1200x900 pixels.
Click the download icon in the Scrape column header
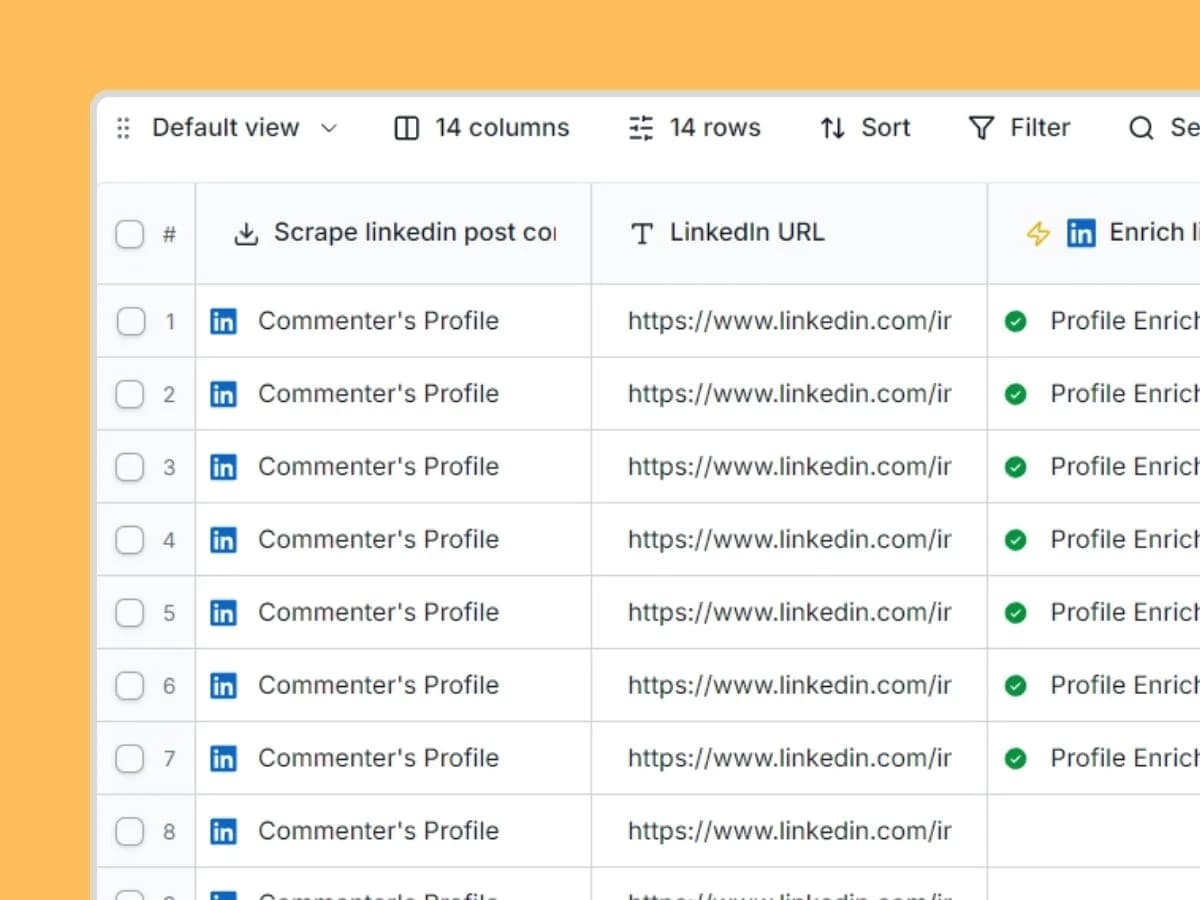coord(244,232)
